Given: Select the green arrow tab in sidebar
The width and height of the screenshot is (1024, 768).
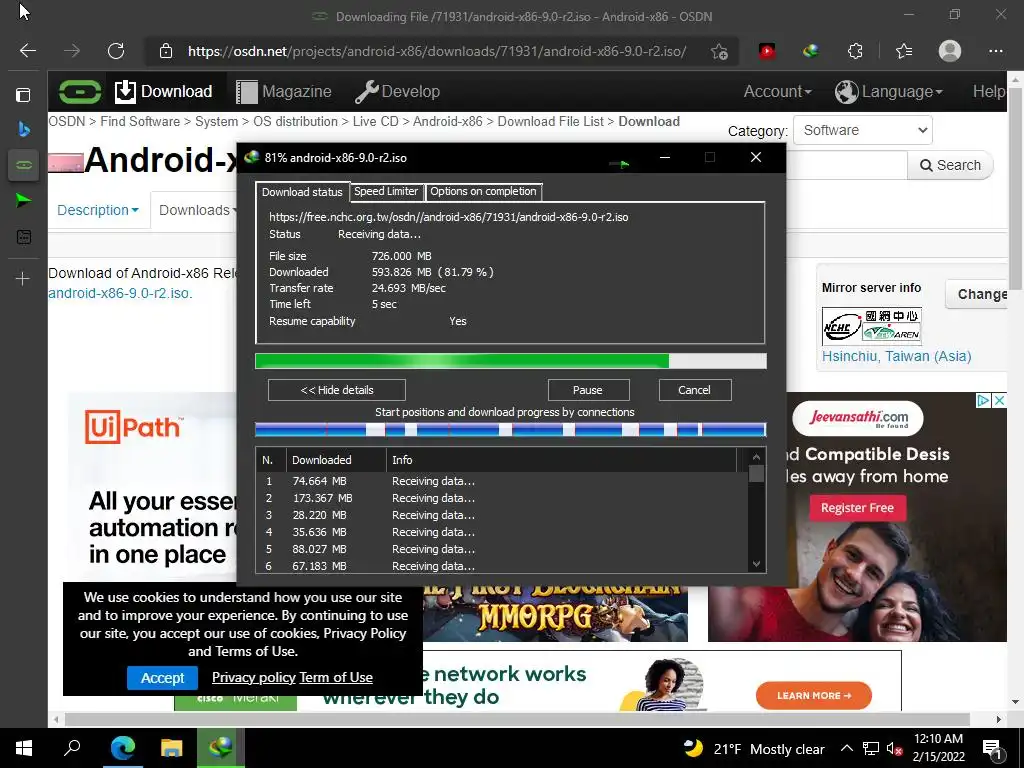Looking at the screenshot, I should click(24, 200).
